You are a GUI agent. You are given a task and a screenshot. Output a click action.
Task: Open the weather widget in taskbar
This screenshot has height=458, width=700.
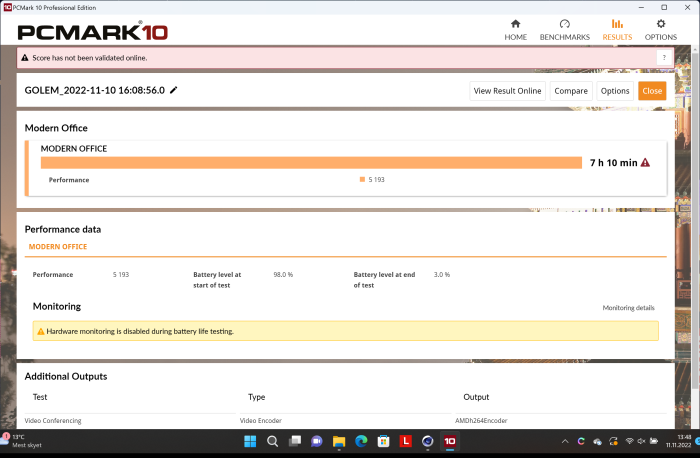tap(18, 441)
